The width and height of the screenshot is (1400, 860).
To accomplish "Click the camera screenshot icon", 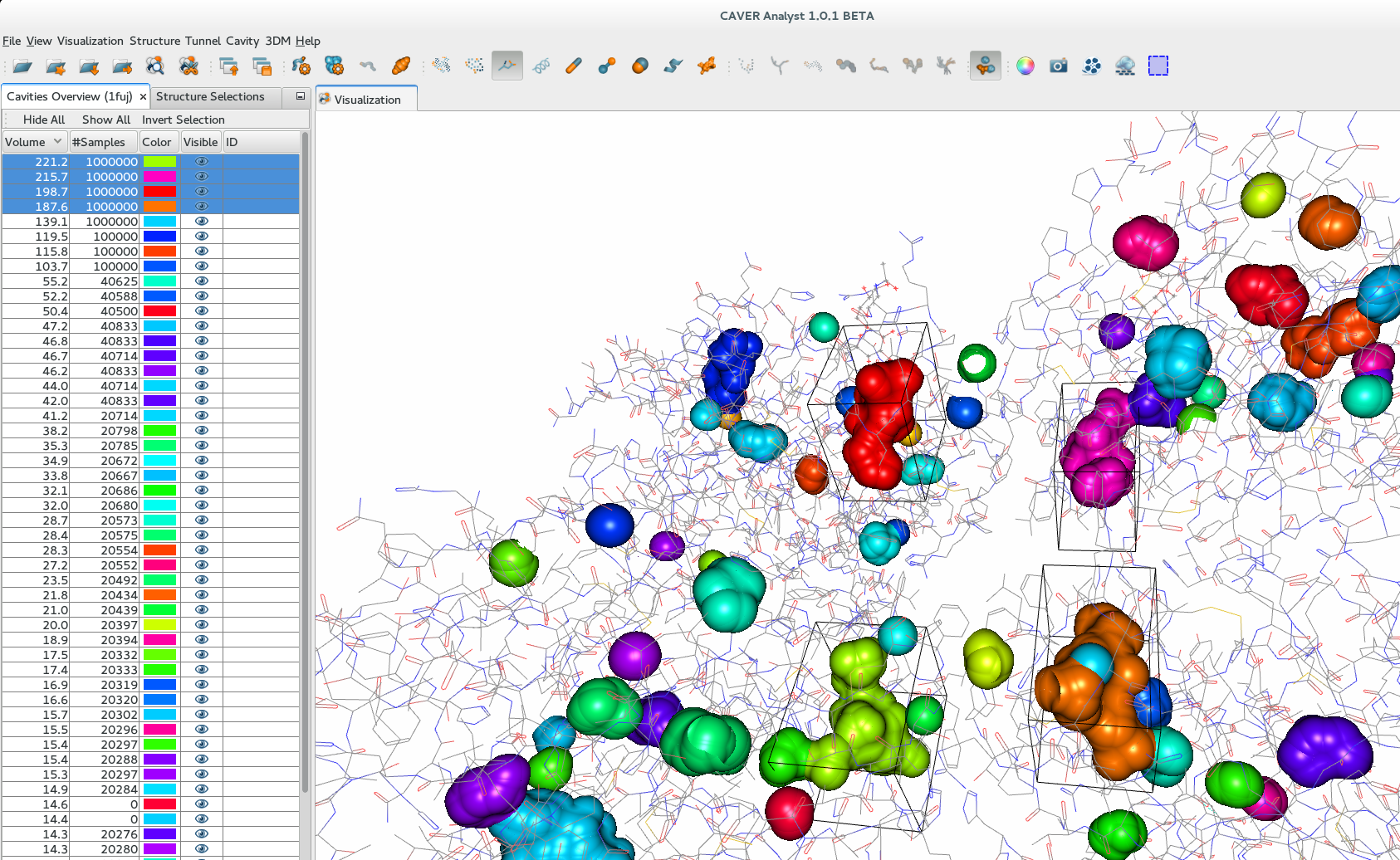I will point(1058,66).
